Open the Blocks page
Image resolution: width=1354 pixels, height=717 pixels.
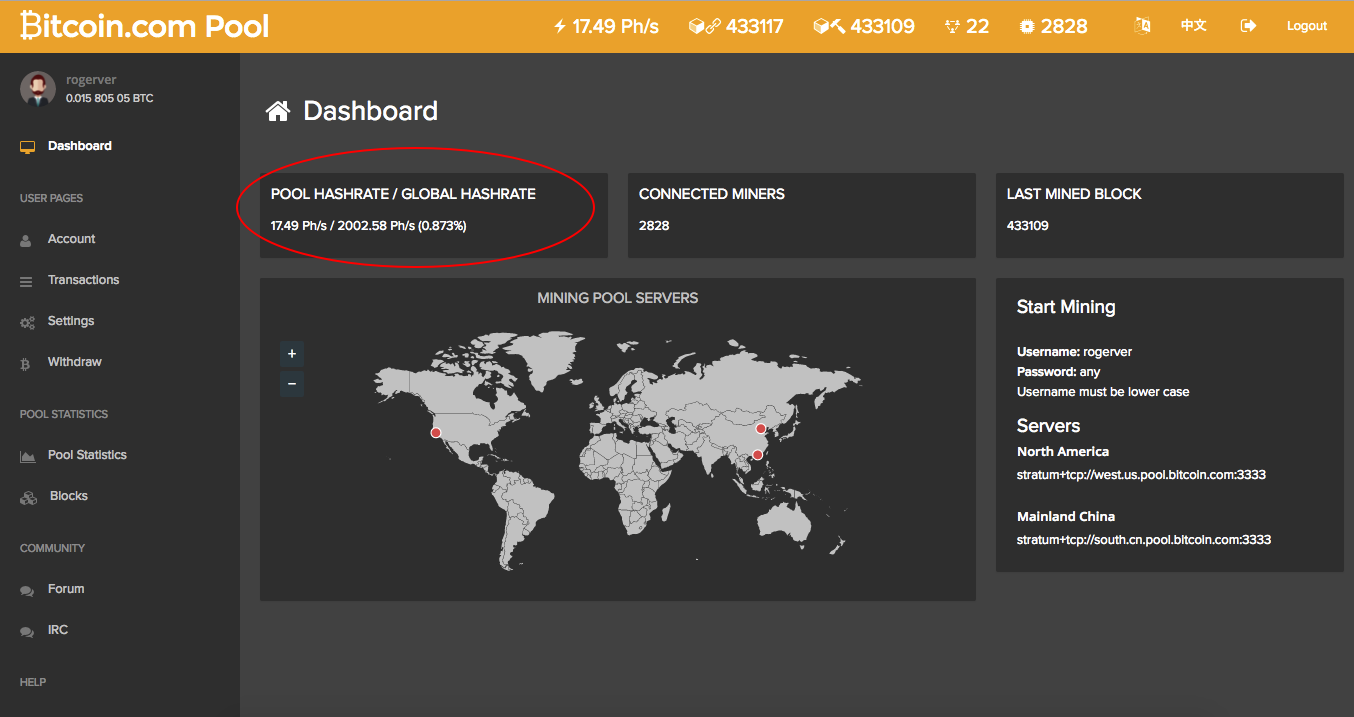pos(69,496)
